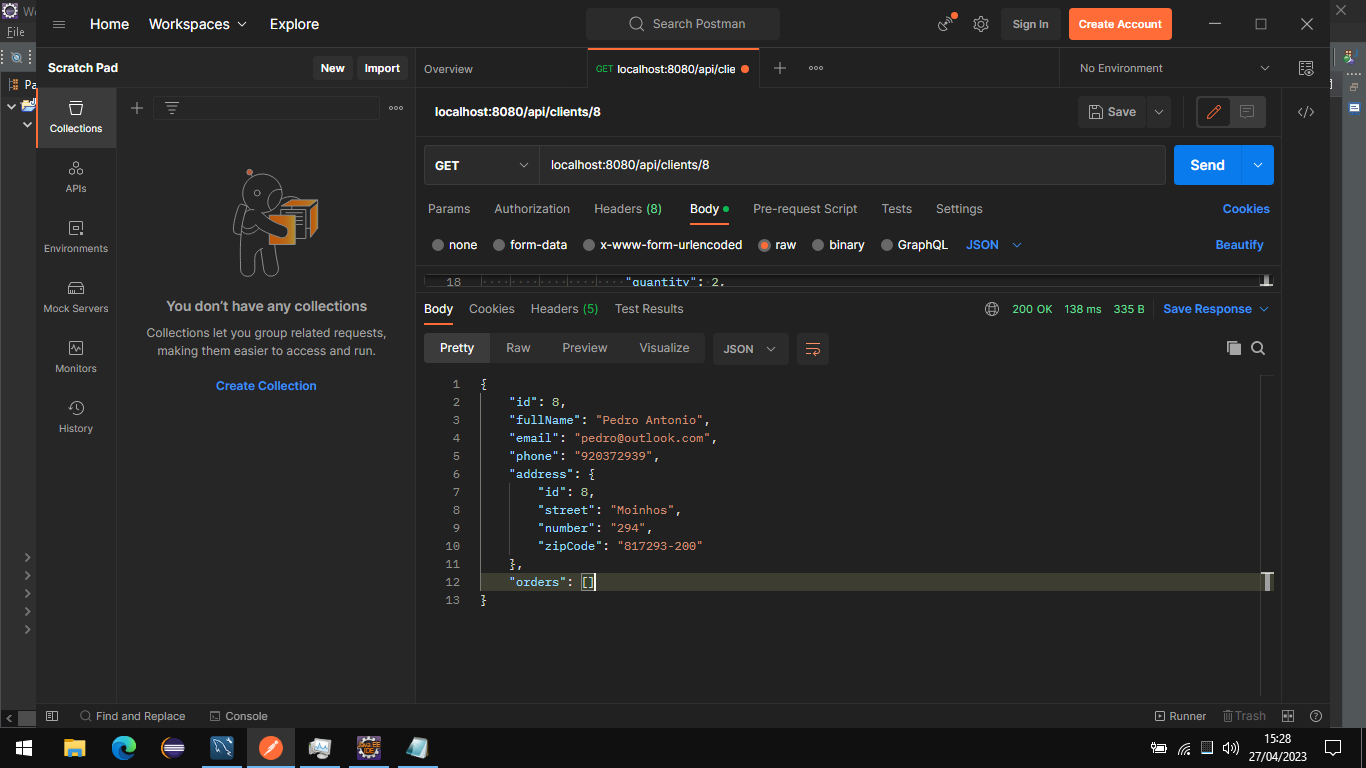The width and height of the screenshot is (1366, 768).
Task: Click the Create Collection link
Action: tap(266, 386)
